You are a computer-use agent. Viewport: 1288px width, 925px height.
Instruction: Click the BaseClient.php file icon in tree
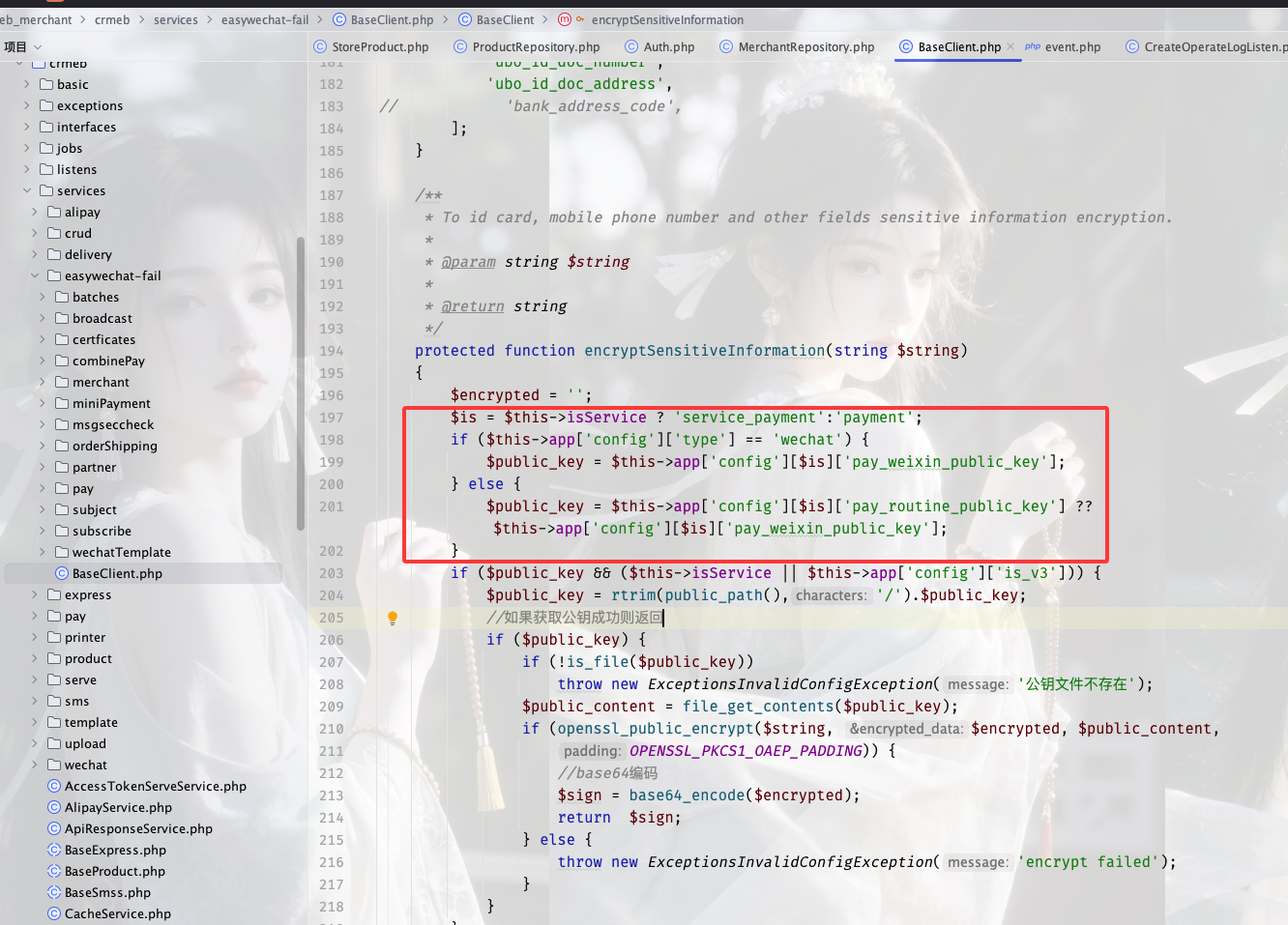62,573
